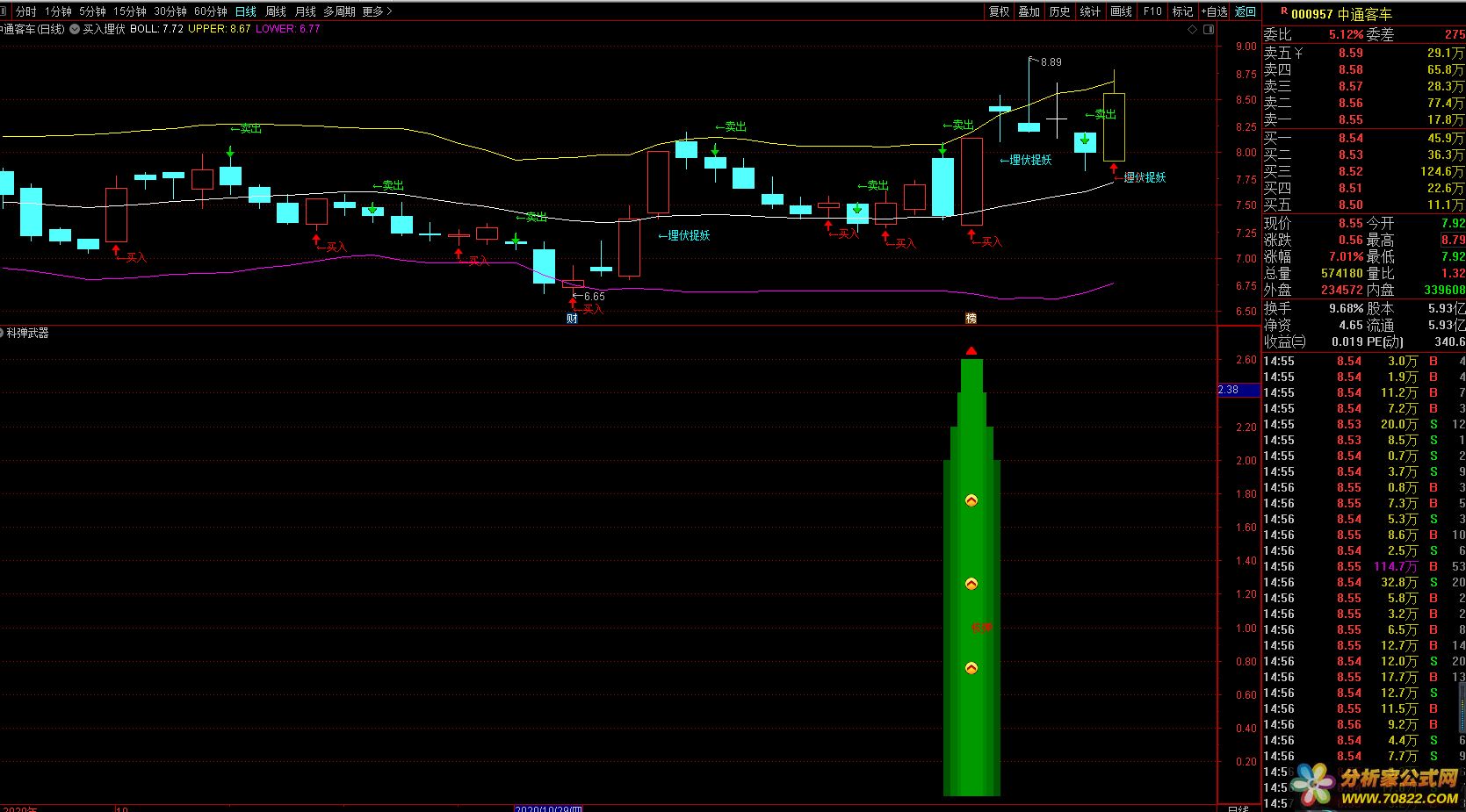Click the 叠加 overlay button

coord(1029,11)
